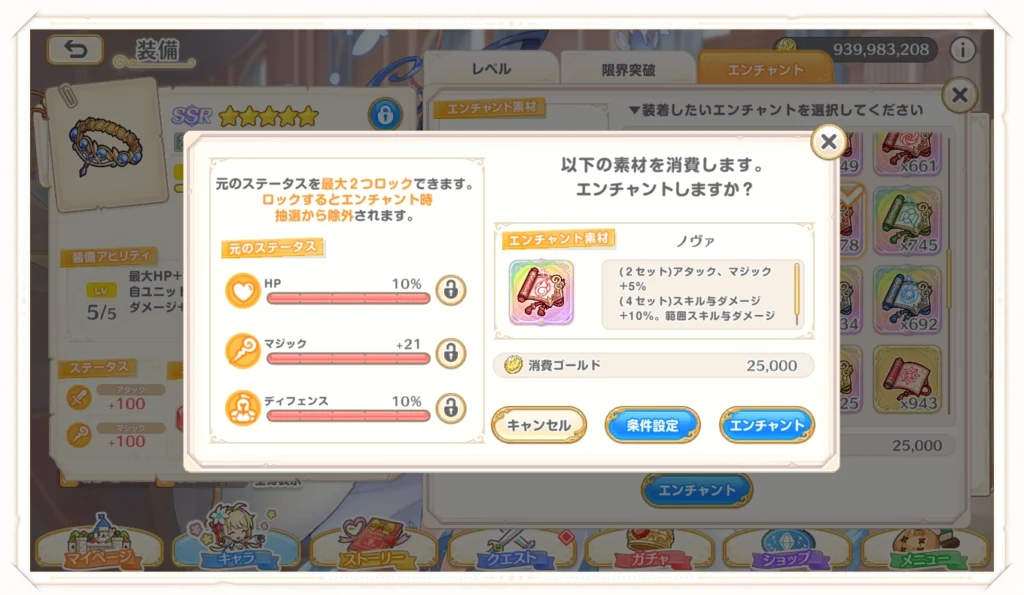Viewport: 1024px width, 595px height.
Task: Open 条件設定 condition settings
Action: [x=652, y=425]
